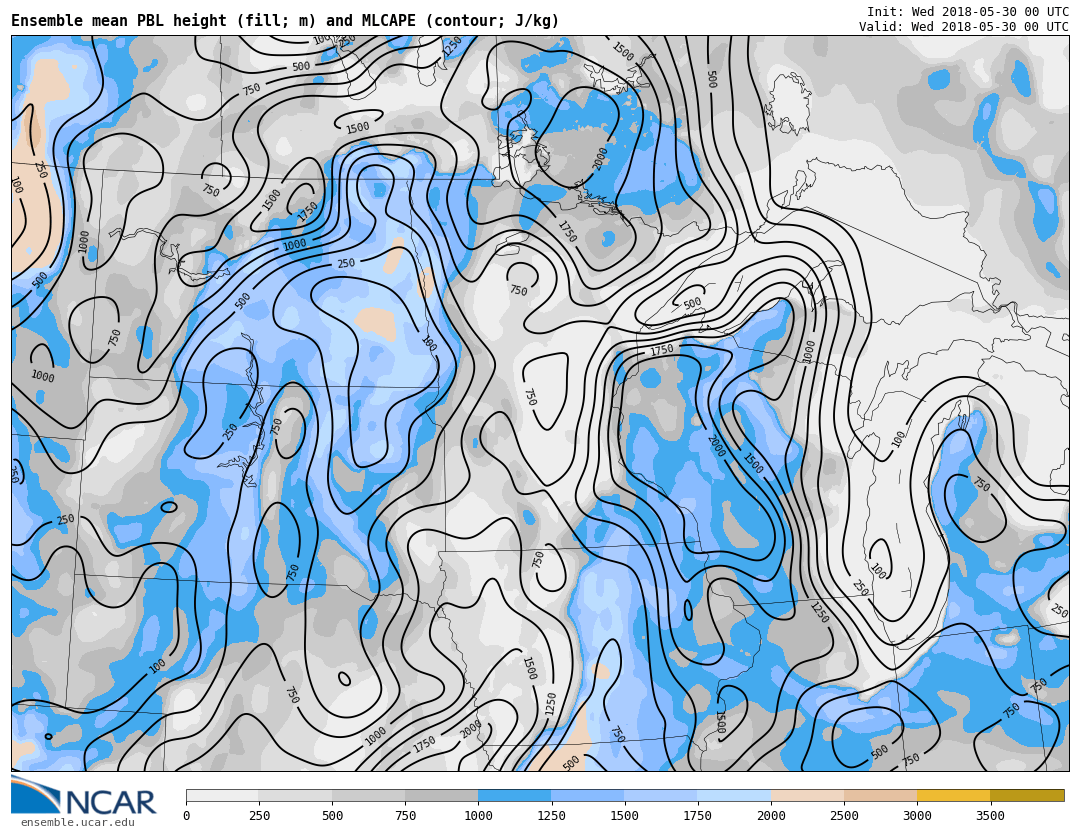Screen dimensions: 1080x834
Task: Pick the 750–1000 darkest gray colorbar segment
Action: pos(441,796)
